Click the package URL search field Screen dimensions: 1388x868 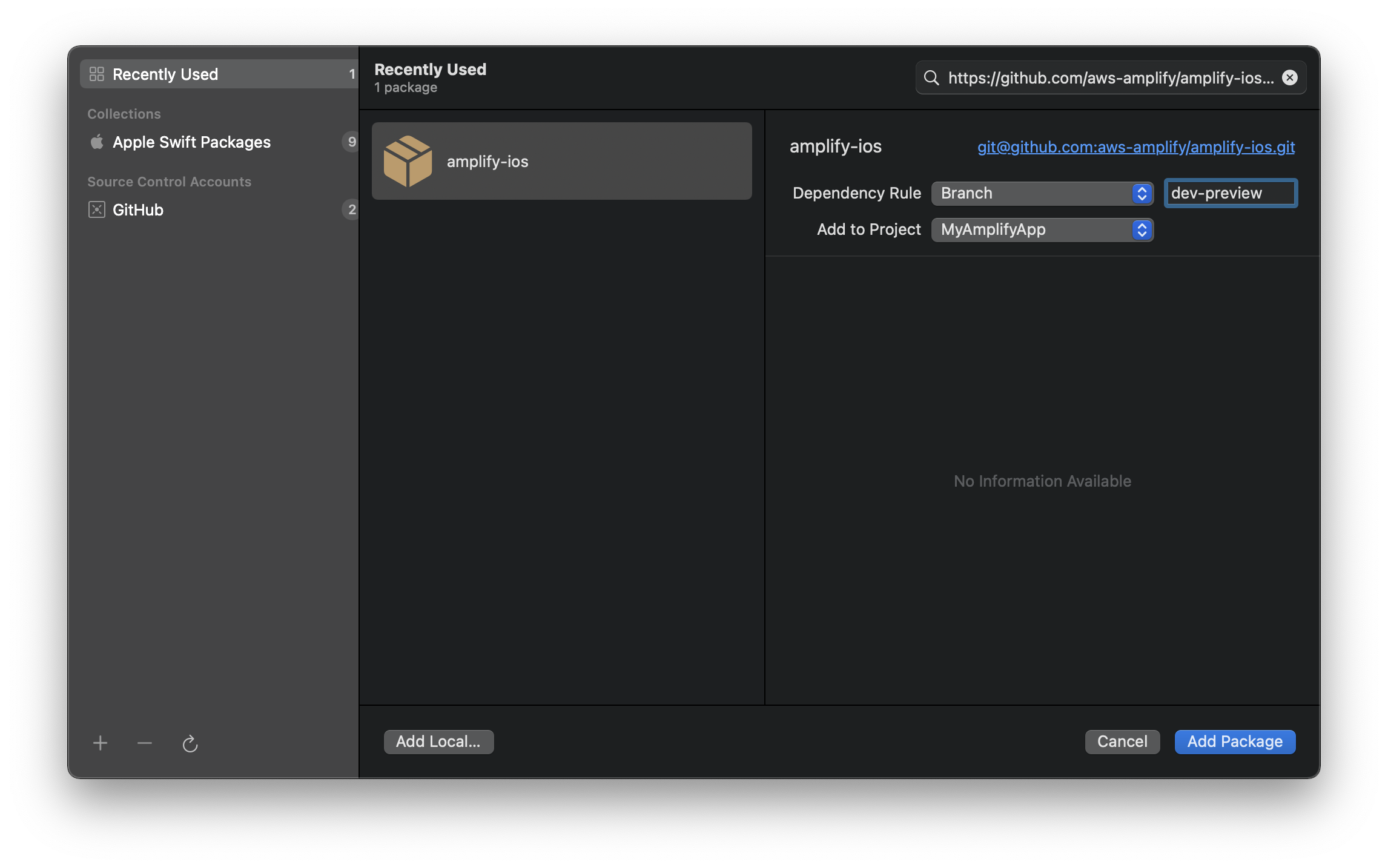tap(1111, 77)
